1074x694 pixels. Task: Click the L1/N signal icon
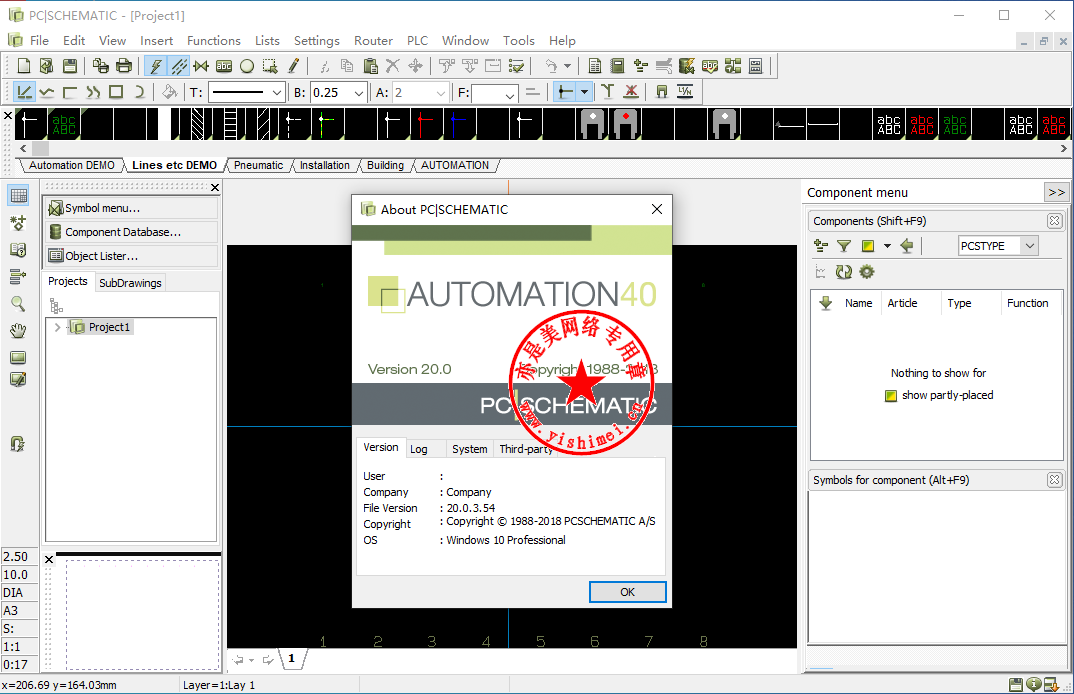pyautogui.click(x=685, y=92)
